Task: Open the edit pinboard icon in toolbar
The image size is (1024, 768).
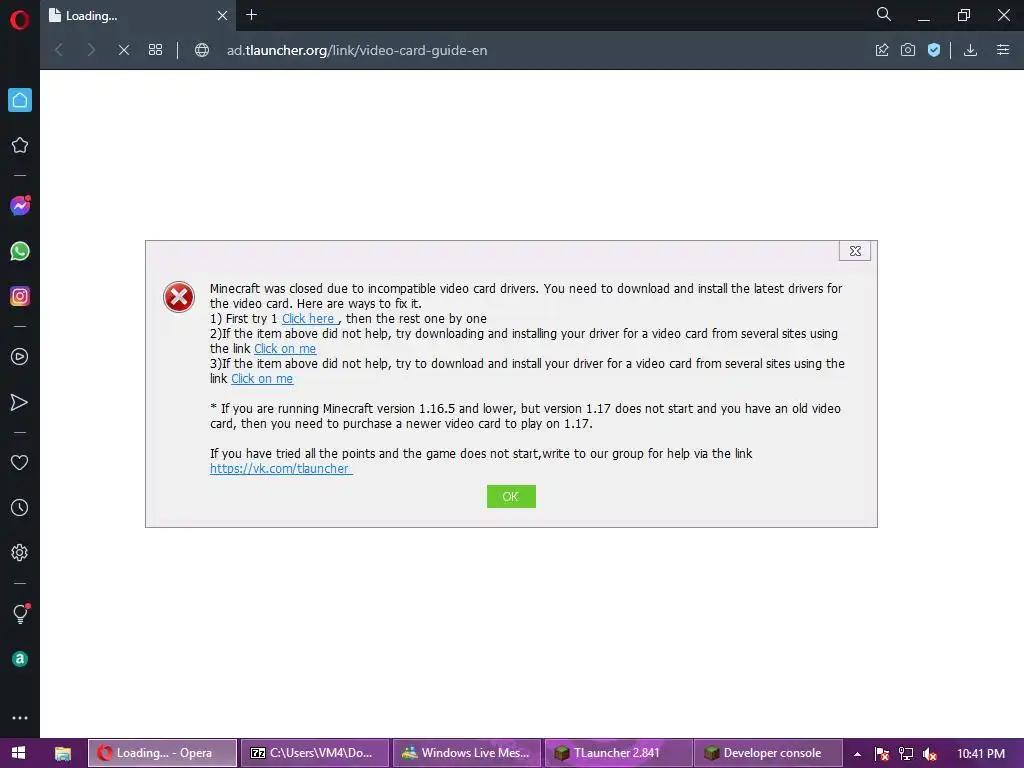Action: 882,50
